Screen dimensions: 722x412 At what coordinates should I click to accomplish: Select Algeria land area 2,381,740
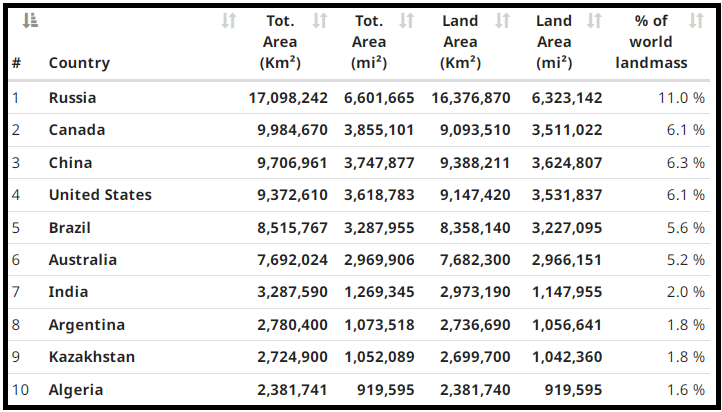[475, 390]
